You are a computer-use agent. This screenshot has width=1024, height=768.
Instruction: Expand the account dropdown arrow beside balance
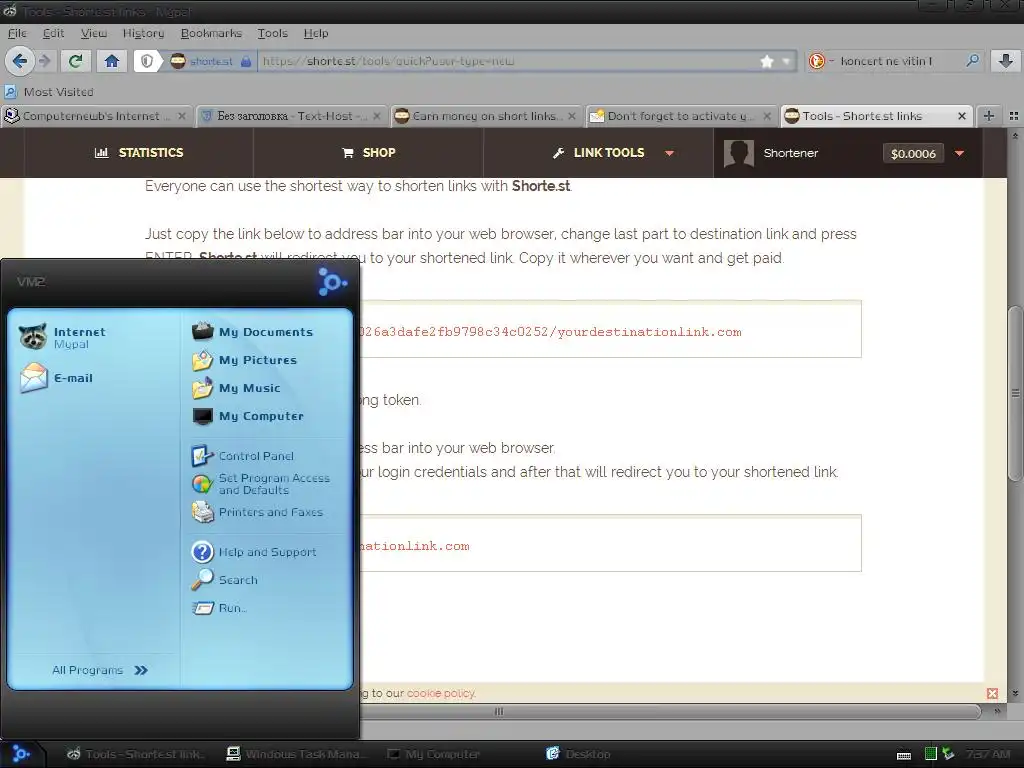point(959,153)
